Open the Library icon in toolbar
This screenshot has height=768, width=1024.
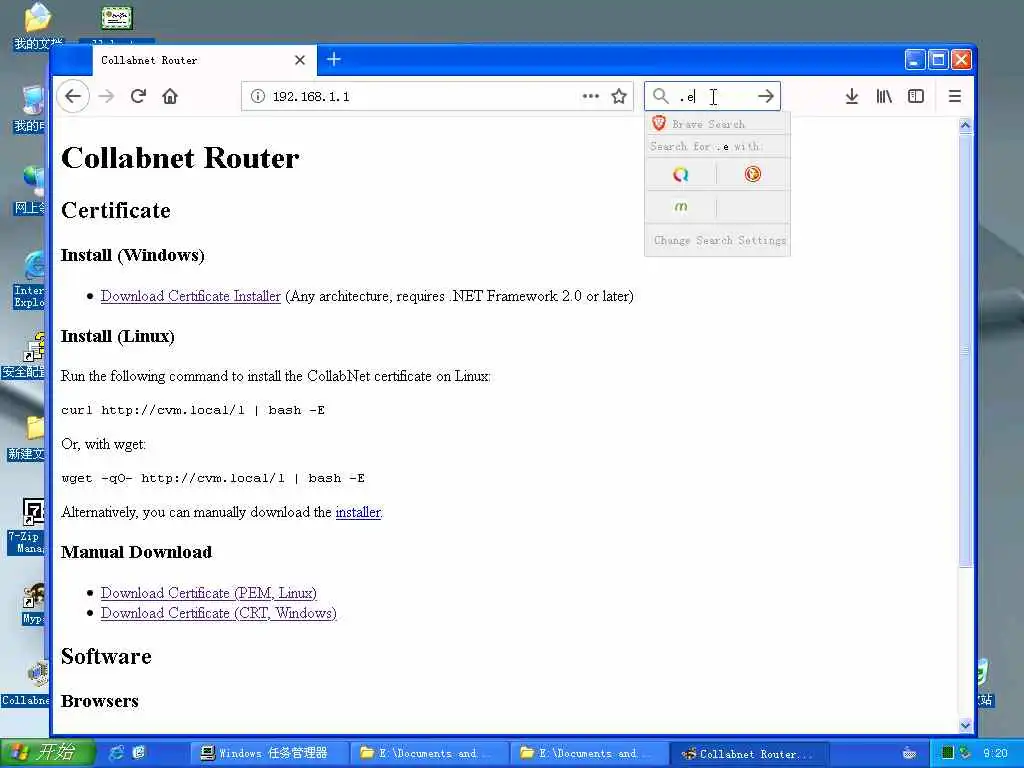[x=884, y=97]
